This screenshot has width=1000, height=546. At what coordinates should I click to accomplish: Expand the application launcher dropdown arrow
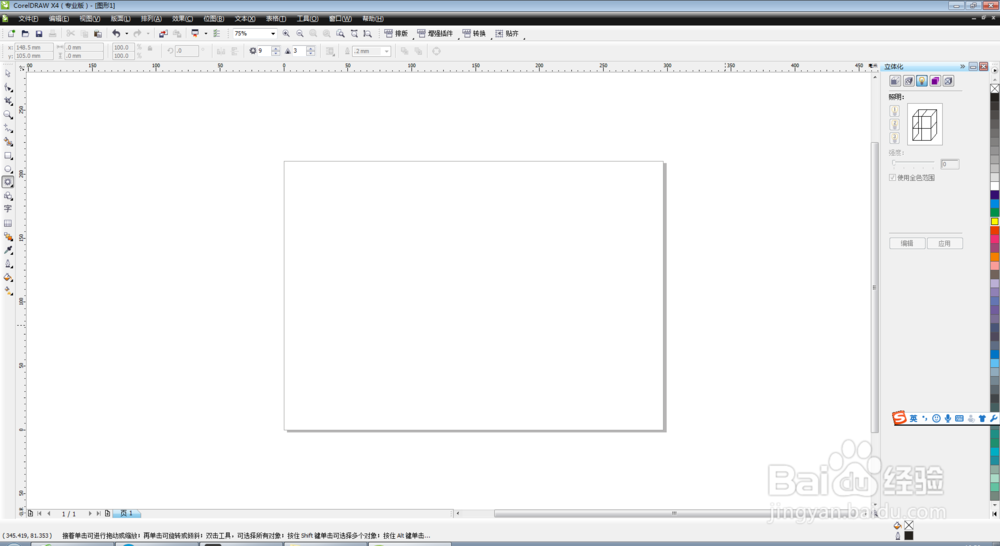pyautogui.click(x=205, y=33)
